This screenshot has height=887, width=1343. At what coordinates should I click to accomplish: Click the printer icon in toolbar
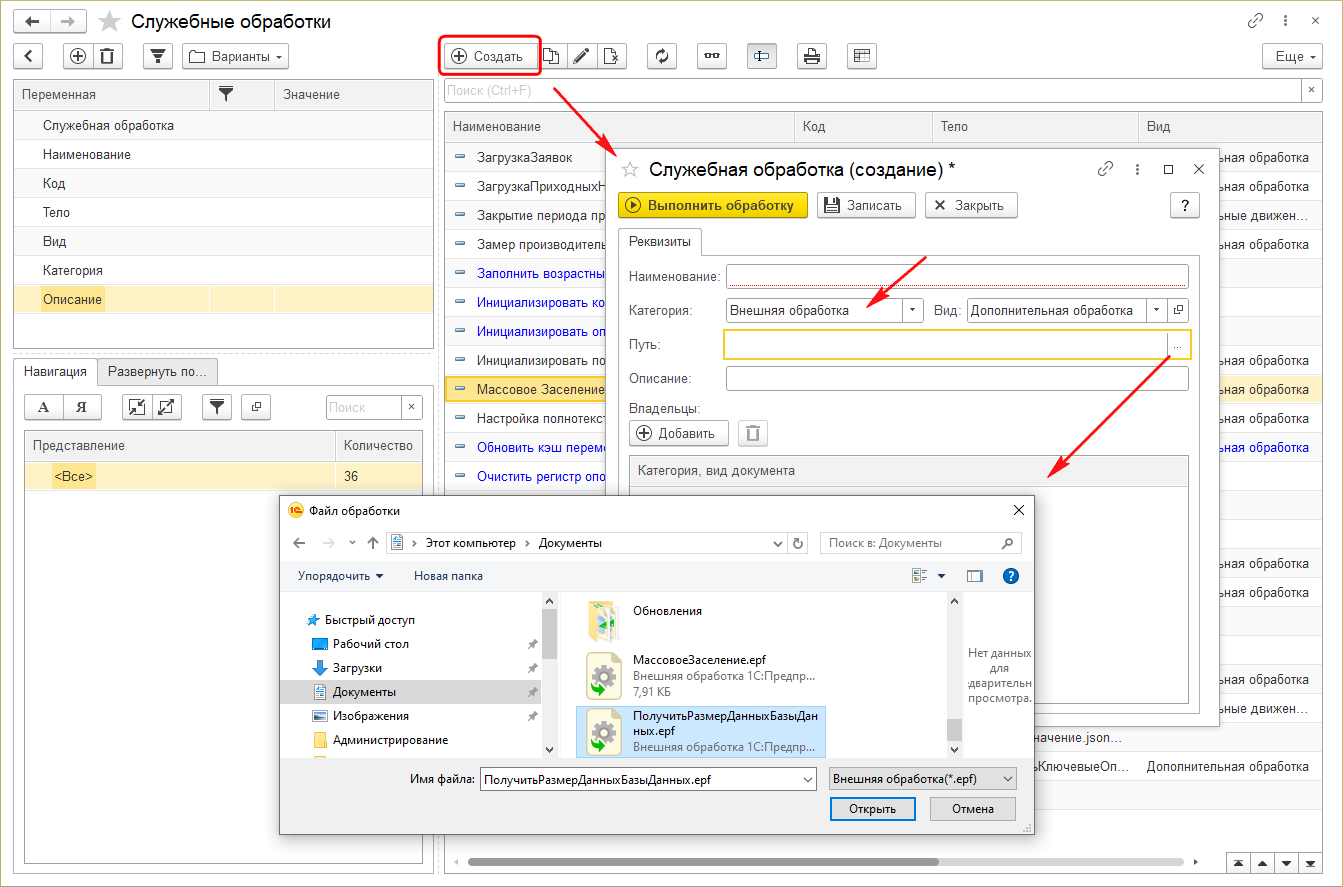click(812, 56)
